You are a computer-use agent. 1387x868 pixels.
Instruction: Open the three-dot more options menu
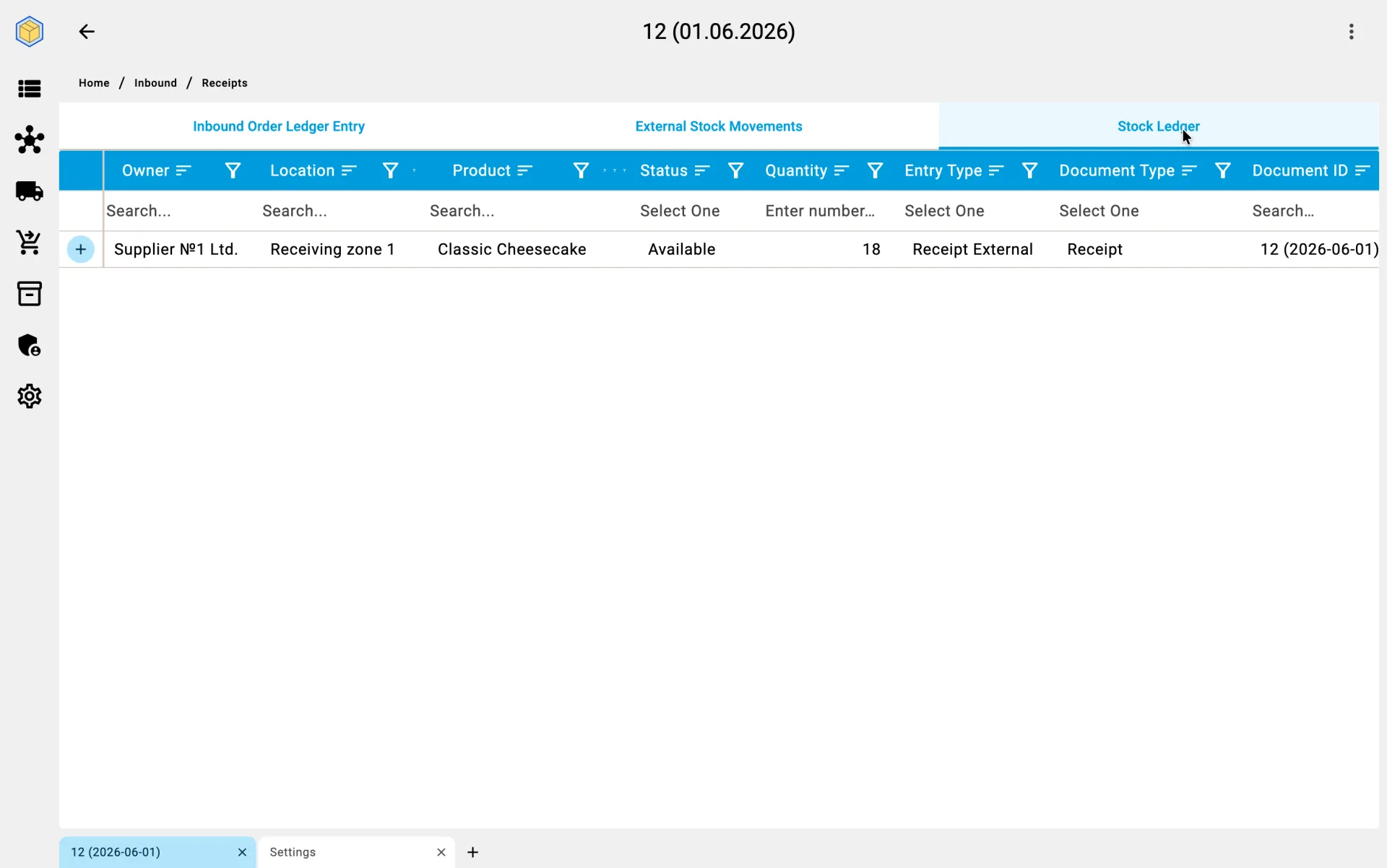[x=1351, y=32]
